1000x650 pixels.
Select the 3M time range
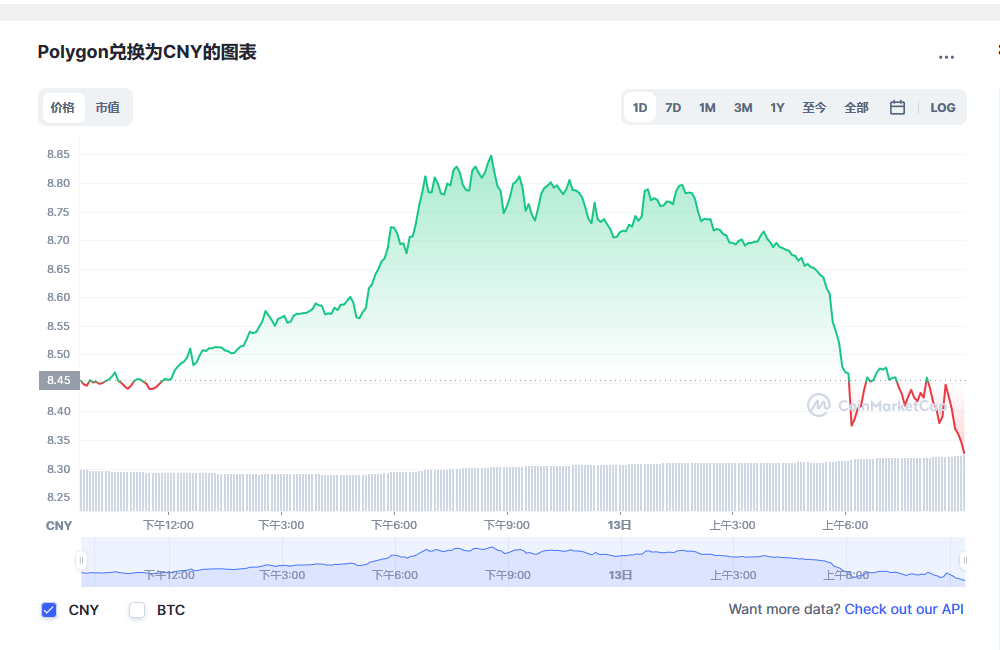point(743,107)
